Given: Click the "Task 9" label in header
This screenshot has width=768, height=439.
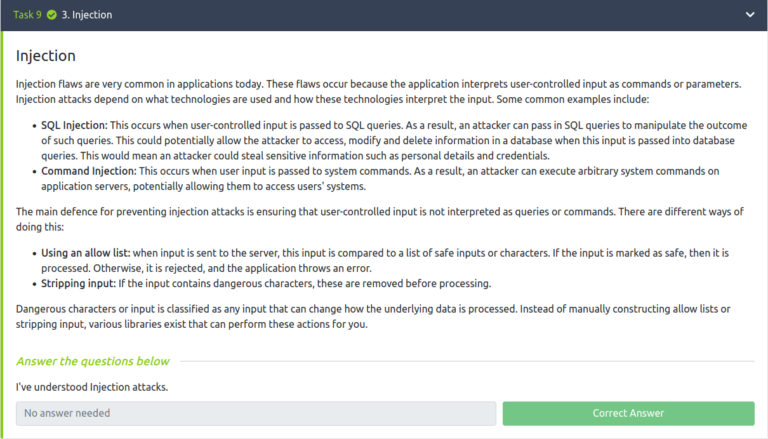Looking at the screenshot, I should pos(27,15).
